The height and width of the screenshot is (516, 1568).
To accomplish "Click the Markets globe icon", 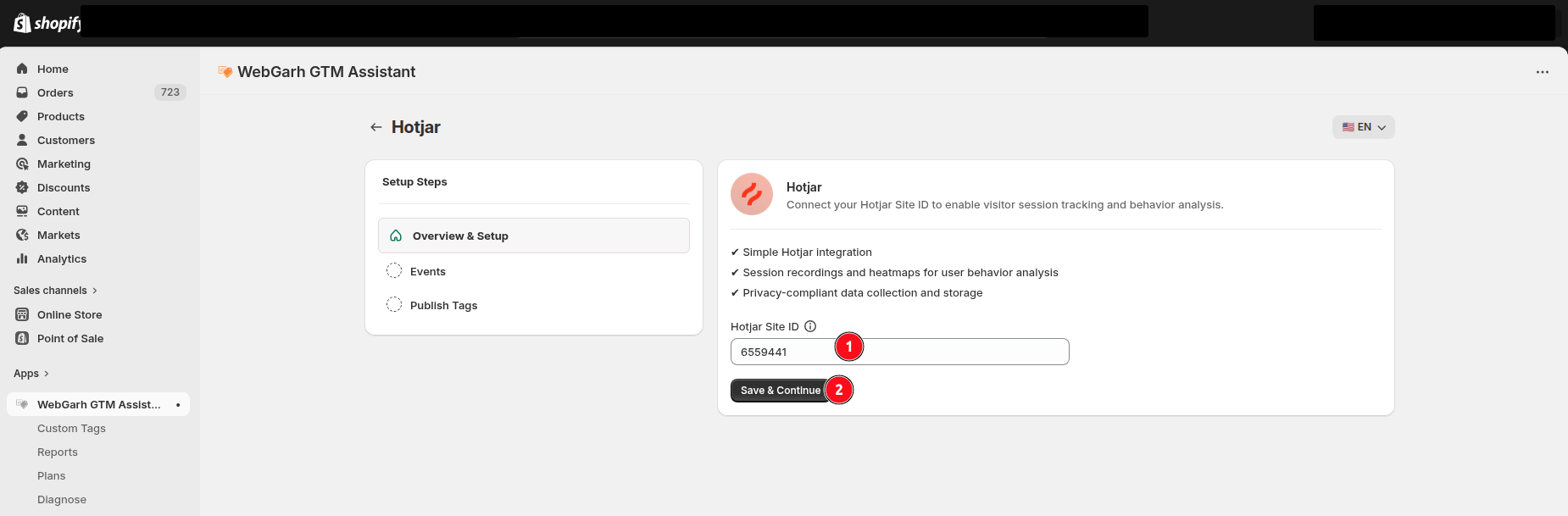I will click(x=22, y=235).
